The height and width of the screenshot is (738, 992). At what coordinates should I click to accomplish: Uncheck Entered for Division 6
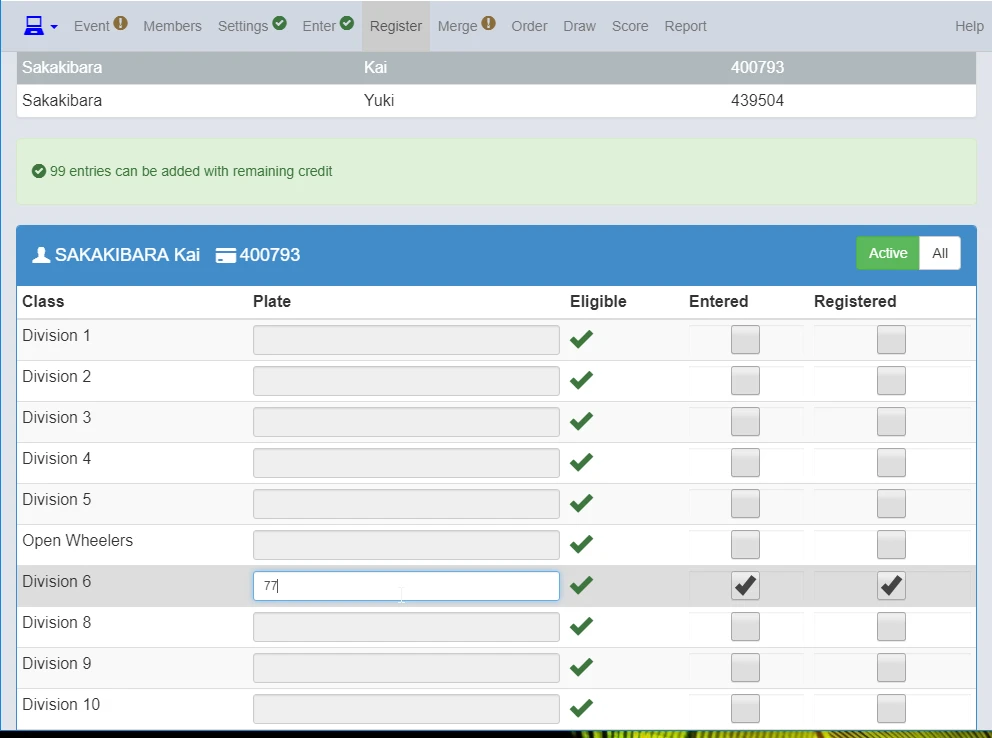[x=745, y=586]
